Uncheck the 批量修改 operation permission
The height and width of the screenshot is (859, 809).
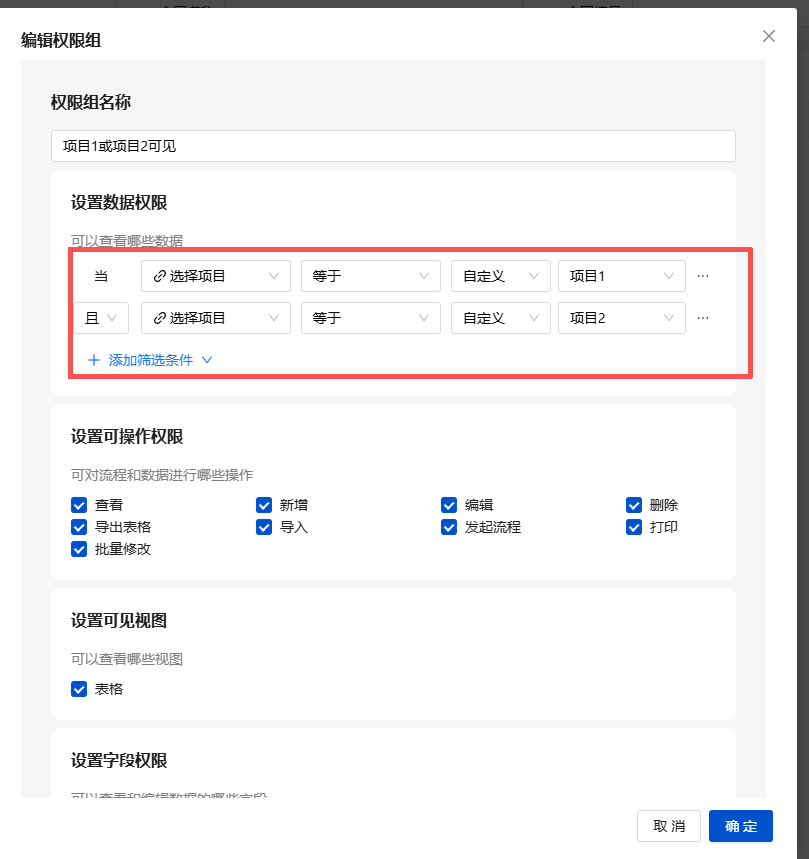(x=79, y=549)
